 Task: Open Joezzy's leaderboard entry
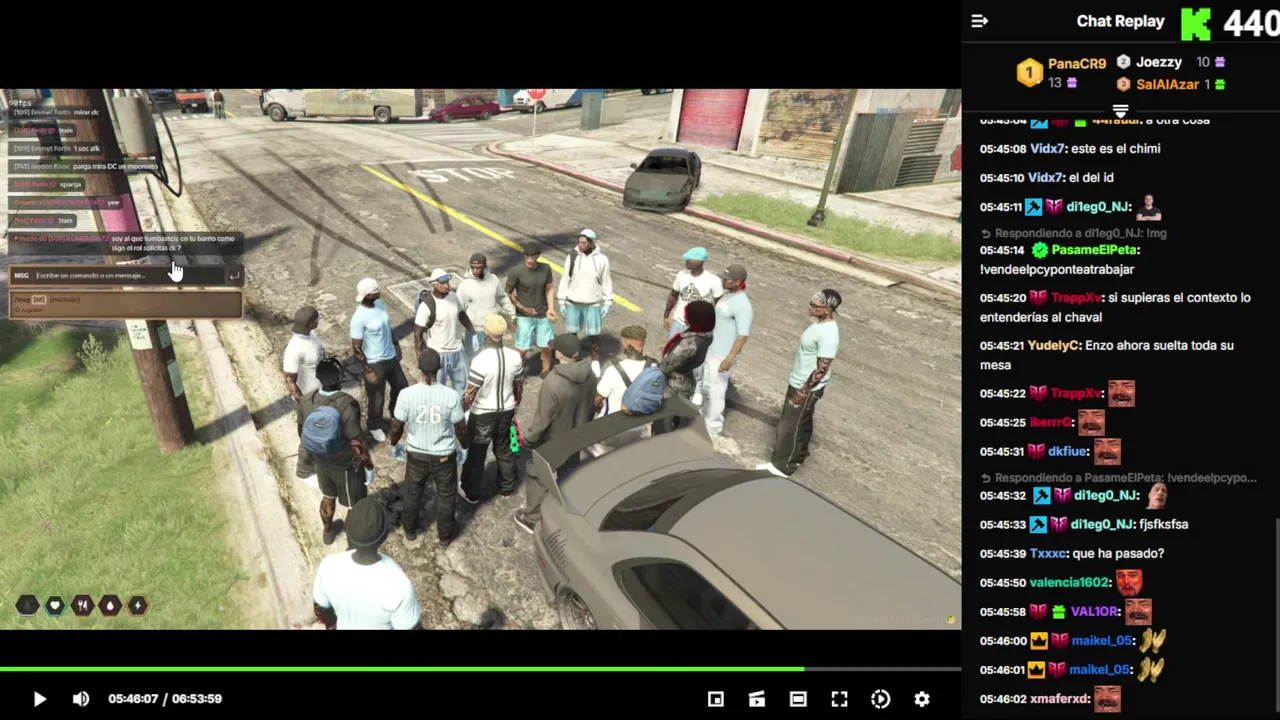tap(1159, 62)
